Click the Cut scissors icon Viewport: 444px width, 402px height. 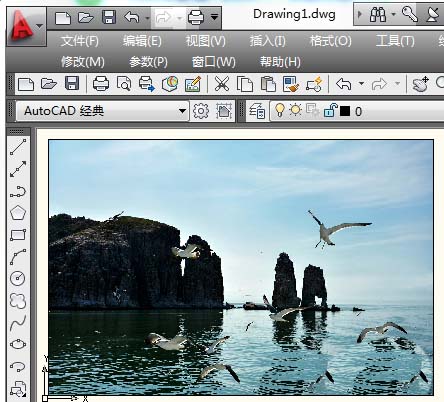222,84
